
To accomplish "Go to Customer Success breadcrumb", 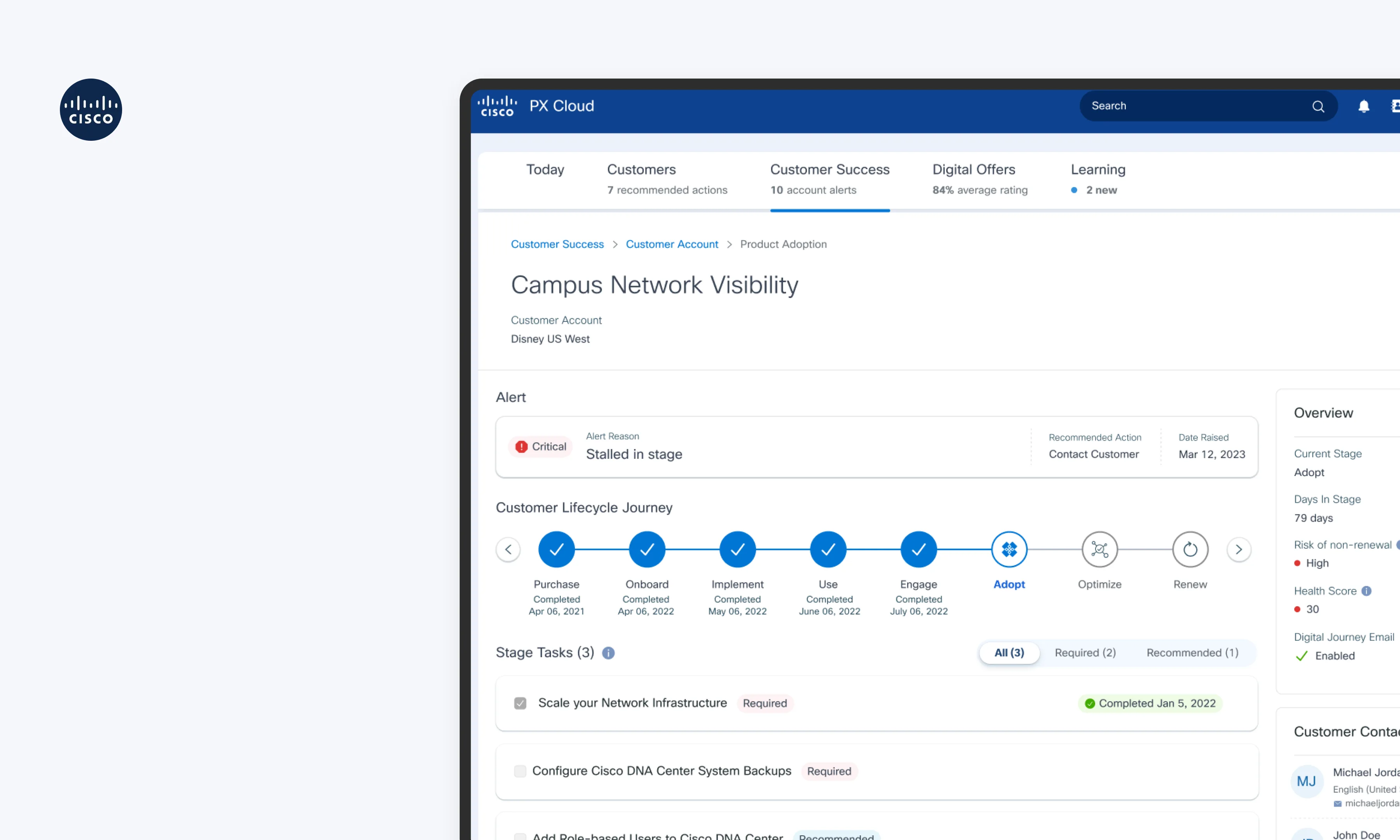I will tap(557, 244).
